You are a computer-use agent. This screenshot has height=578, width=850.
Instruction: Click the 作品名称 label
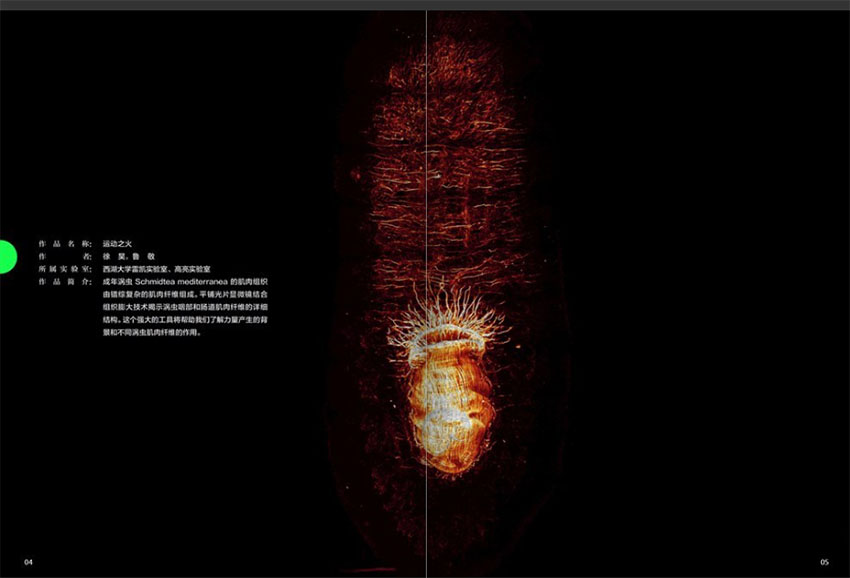point(65,244)
